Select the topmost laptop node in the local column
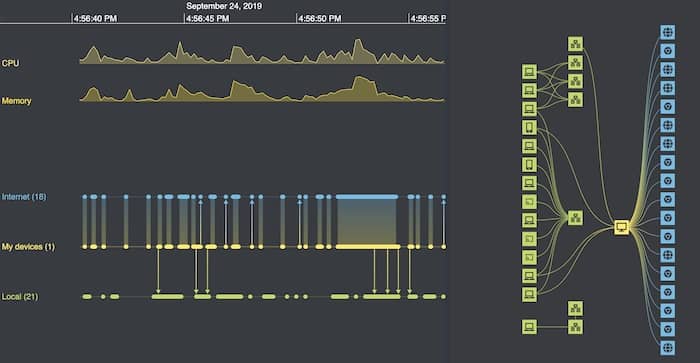The width and height of the screenshot is (700, 363). pyautogui.click(x=529, y=71)
